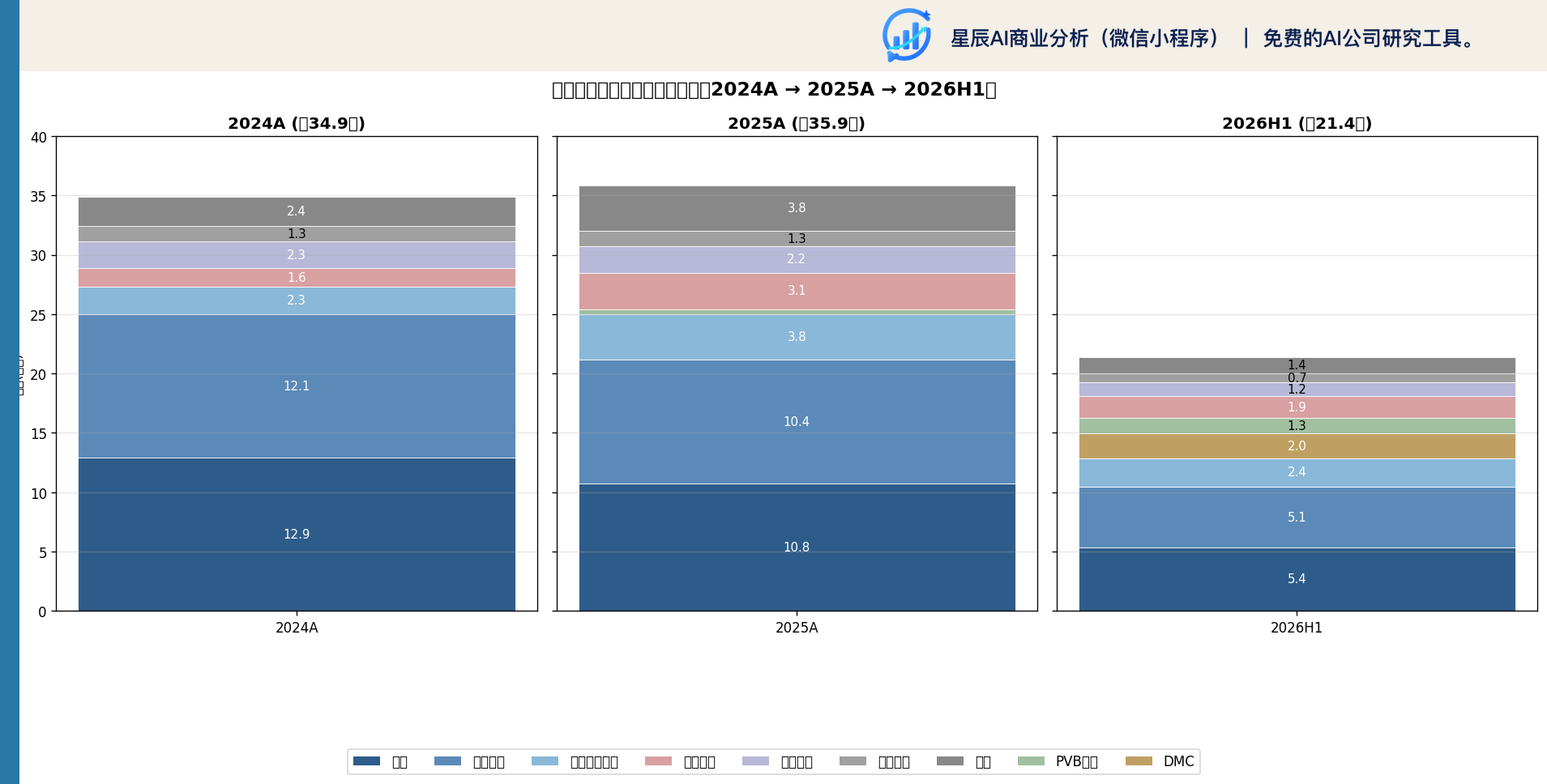
Task: Select the dark gray 3.8 segment in 2025A
Action: (x=797, y=208)
